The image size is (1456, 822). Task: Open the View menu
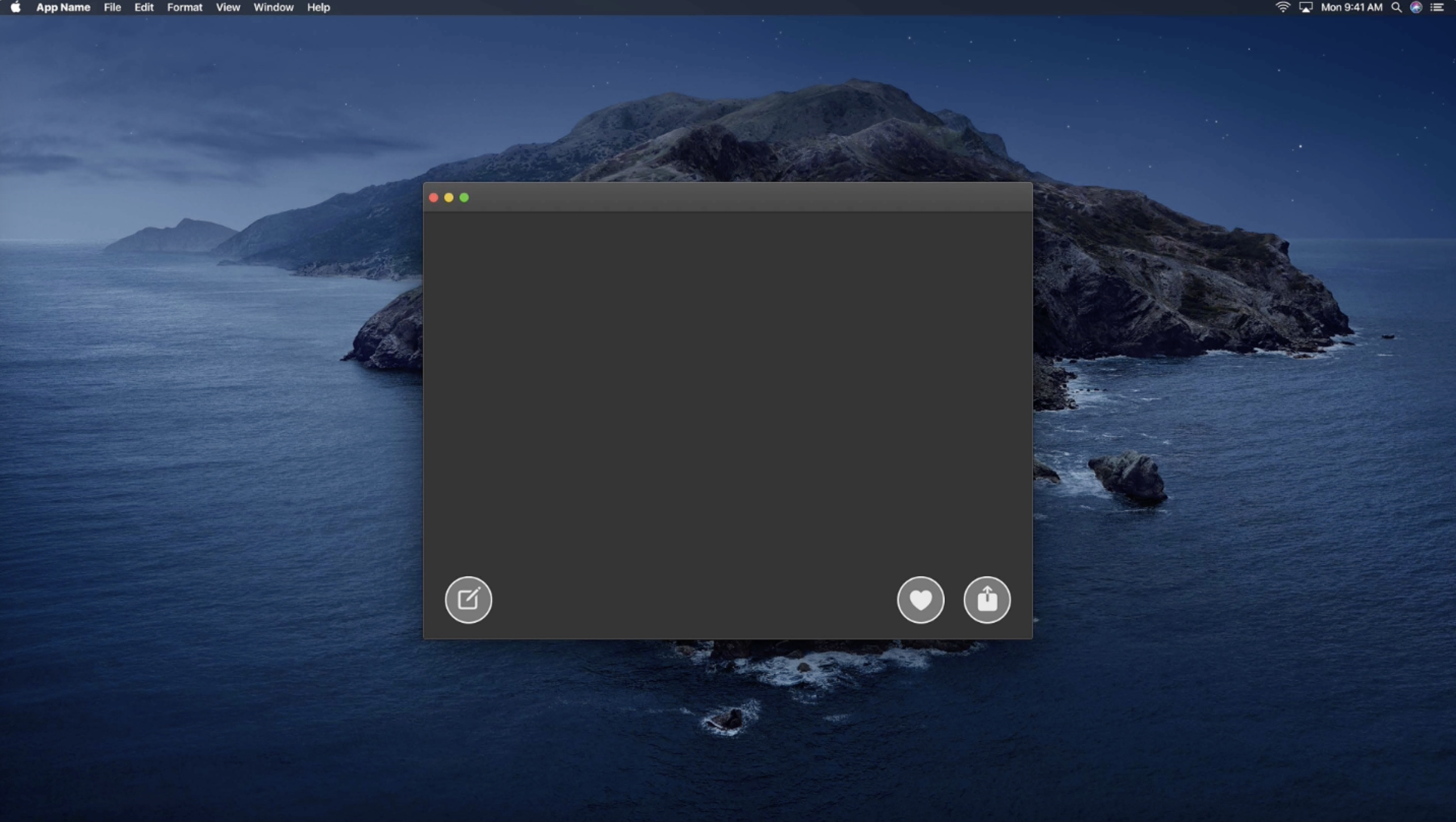[228, 7]
